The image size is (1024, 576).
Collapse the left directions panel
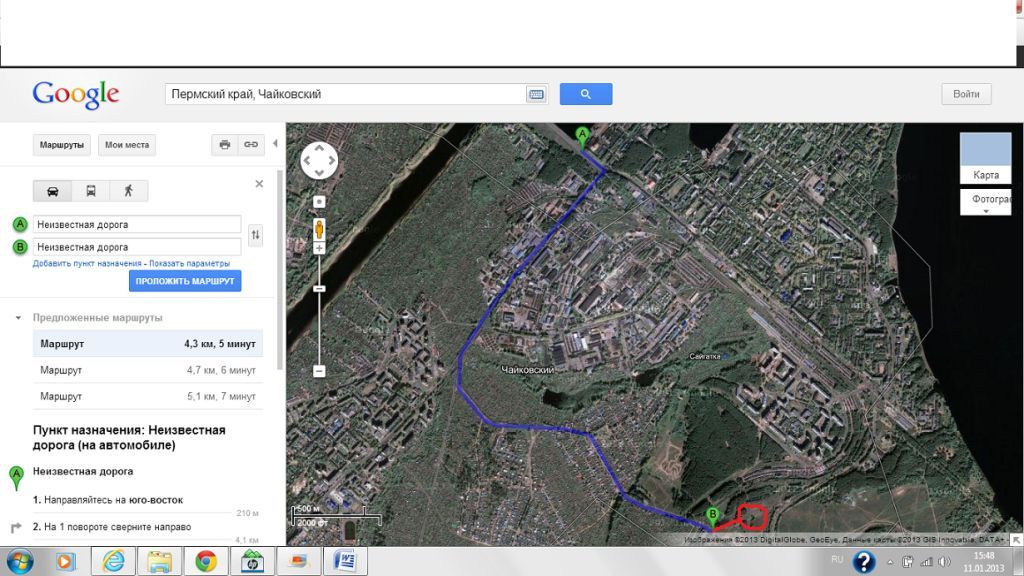point(275,144)
